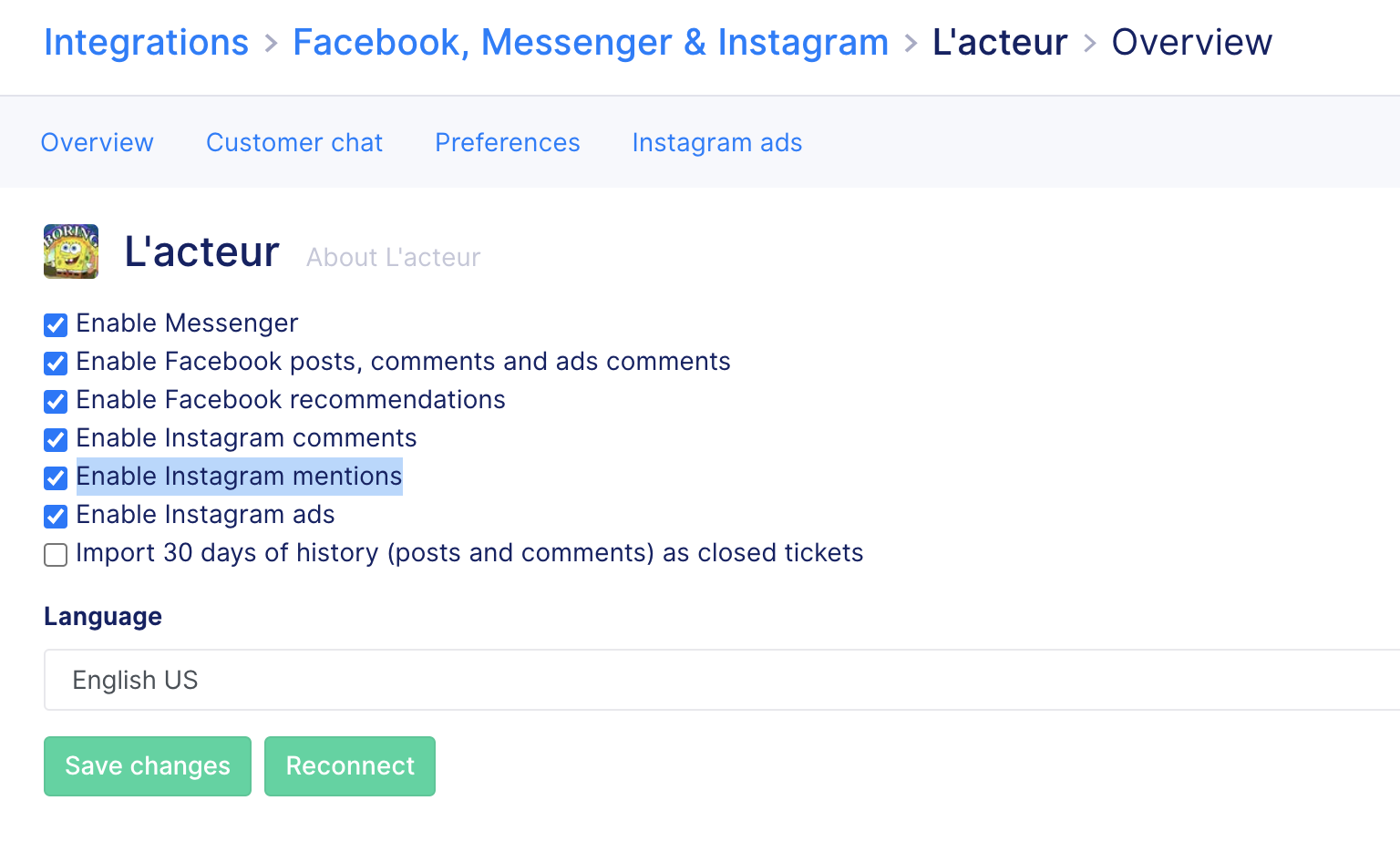
Task: Click the L'acteur page avatar image
Action: (x=71, y=251)
